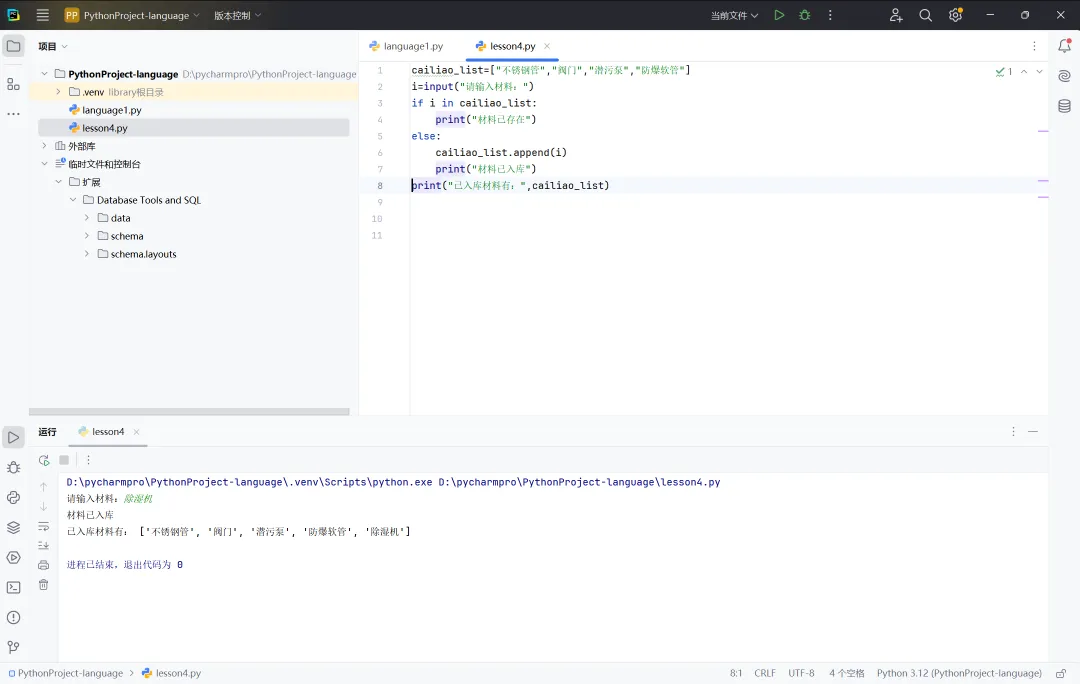
Task: Open the 版本控制 dropdown
Action: tap(238, 15)
